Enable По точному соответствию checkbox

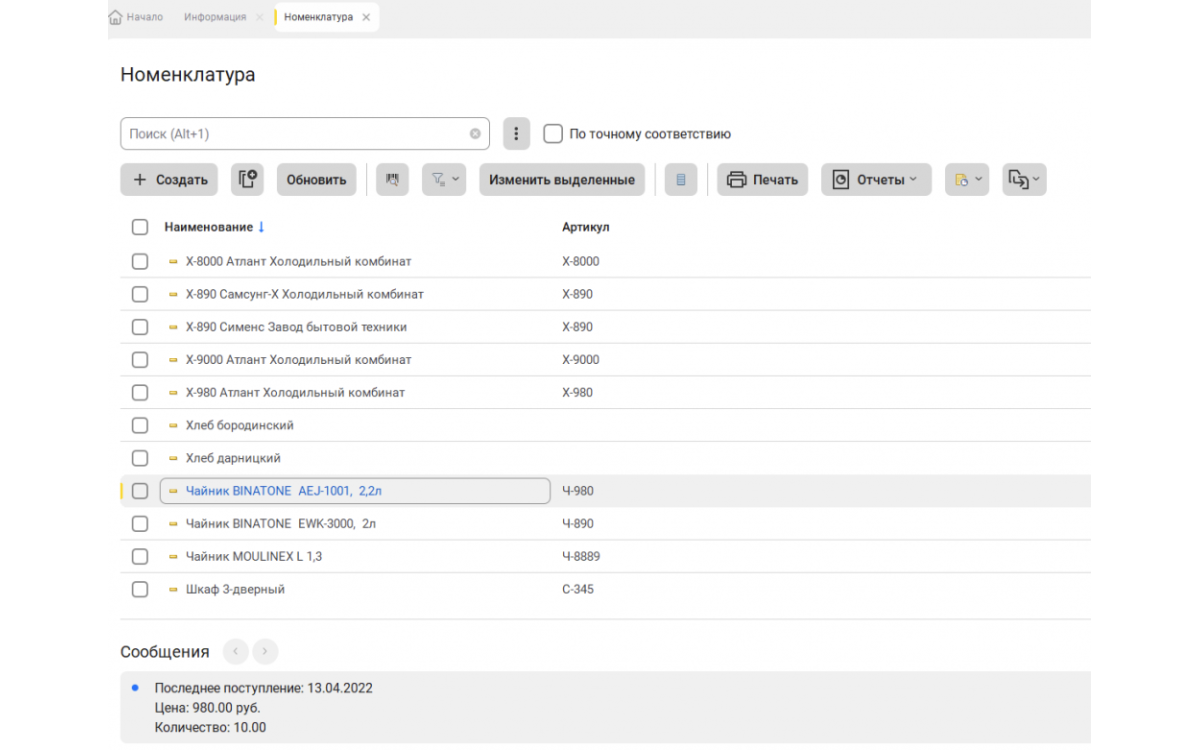click(553, 134)
